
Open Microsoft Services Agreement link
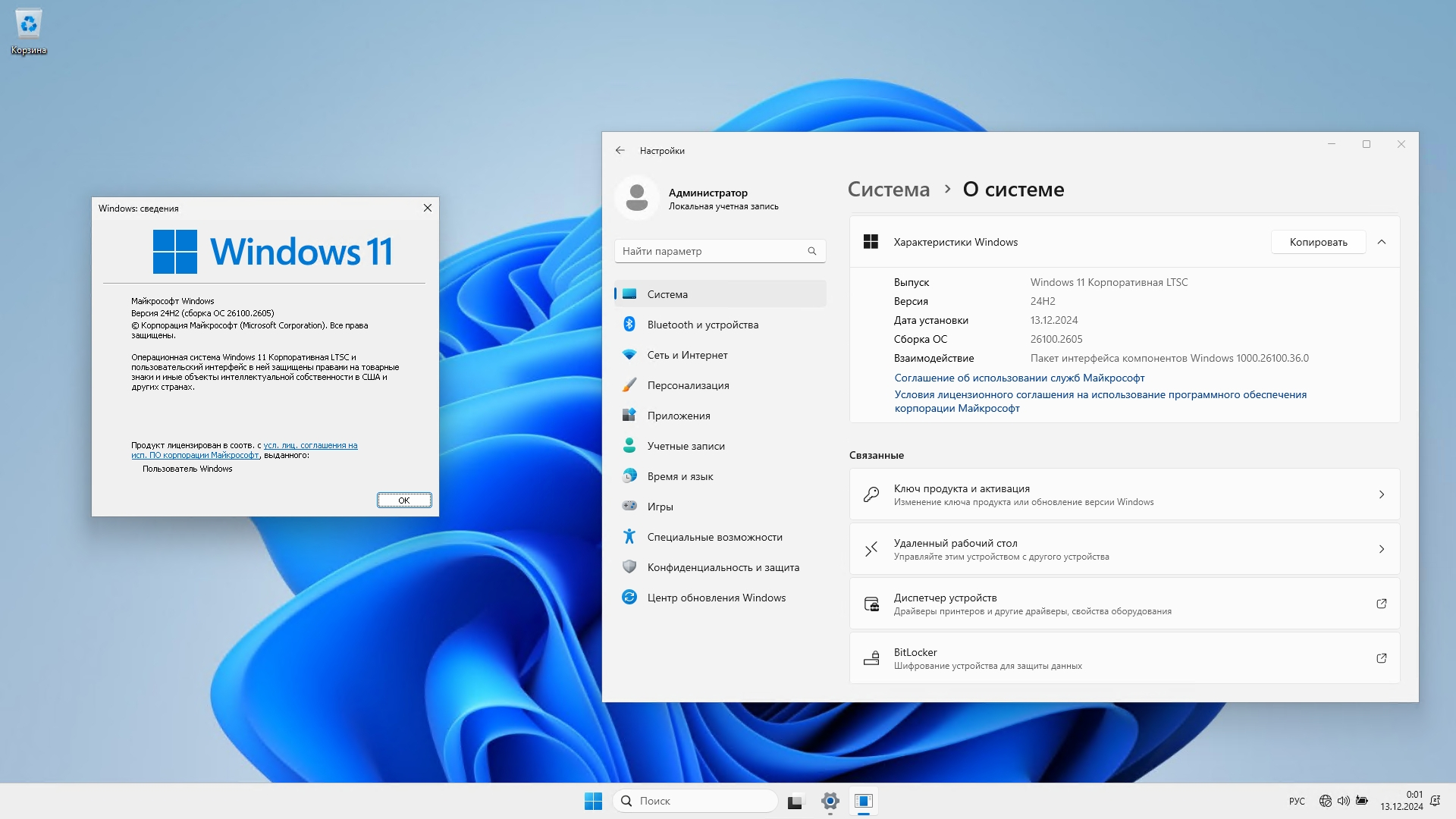click(x=1019, y=378)
